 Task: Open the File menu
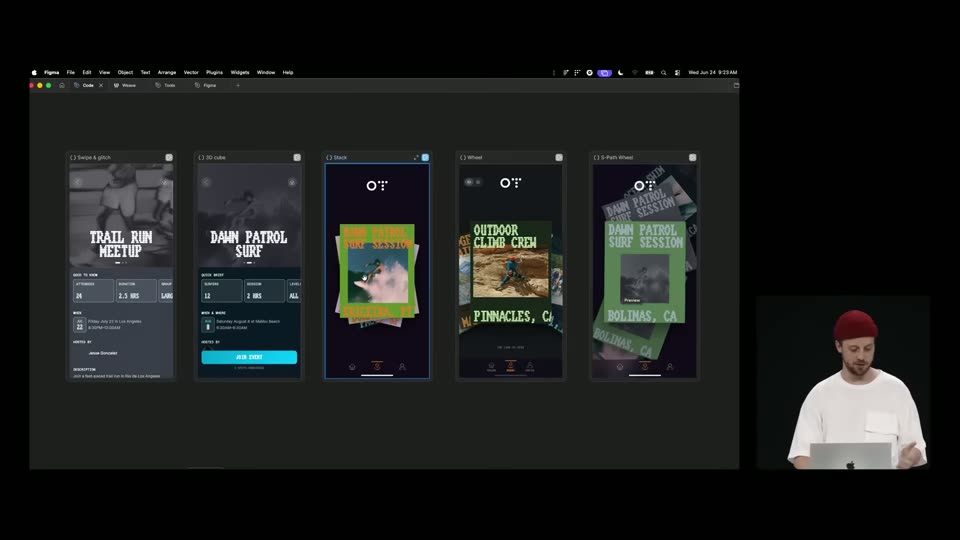pos(70,72)
